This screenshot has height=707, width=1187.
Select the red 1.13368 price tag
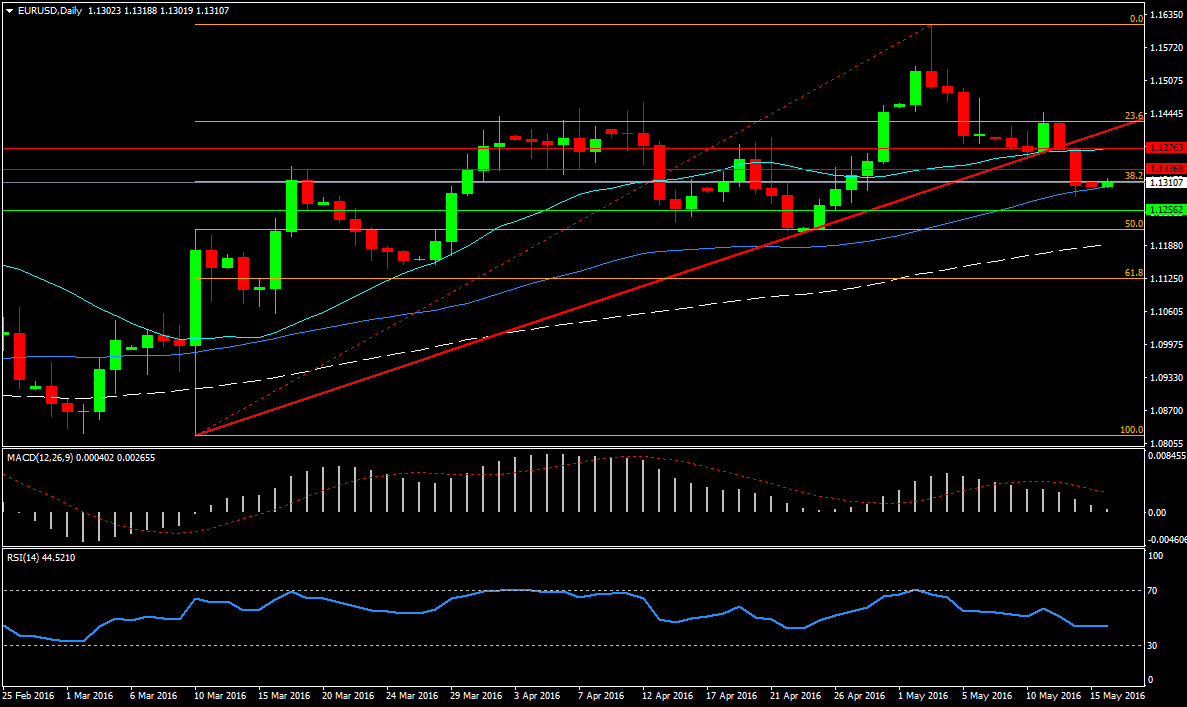click(1166, 169)
